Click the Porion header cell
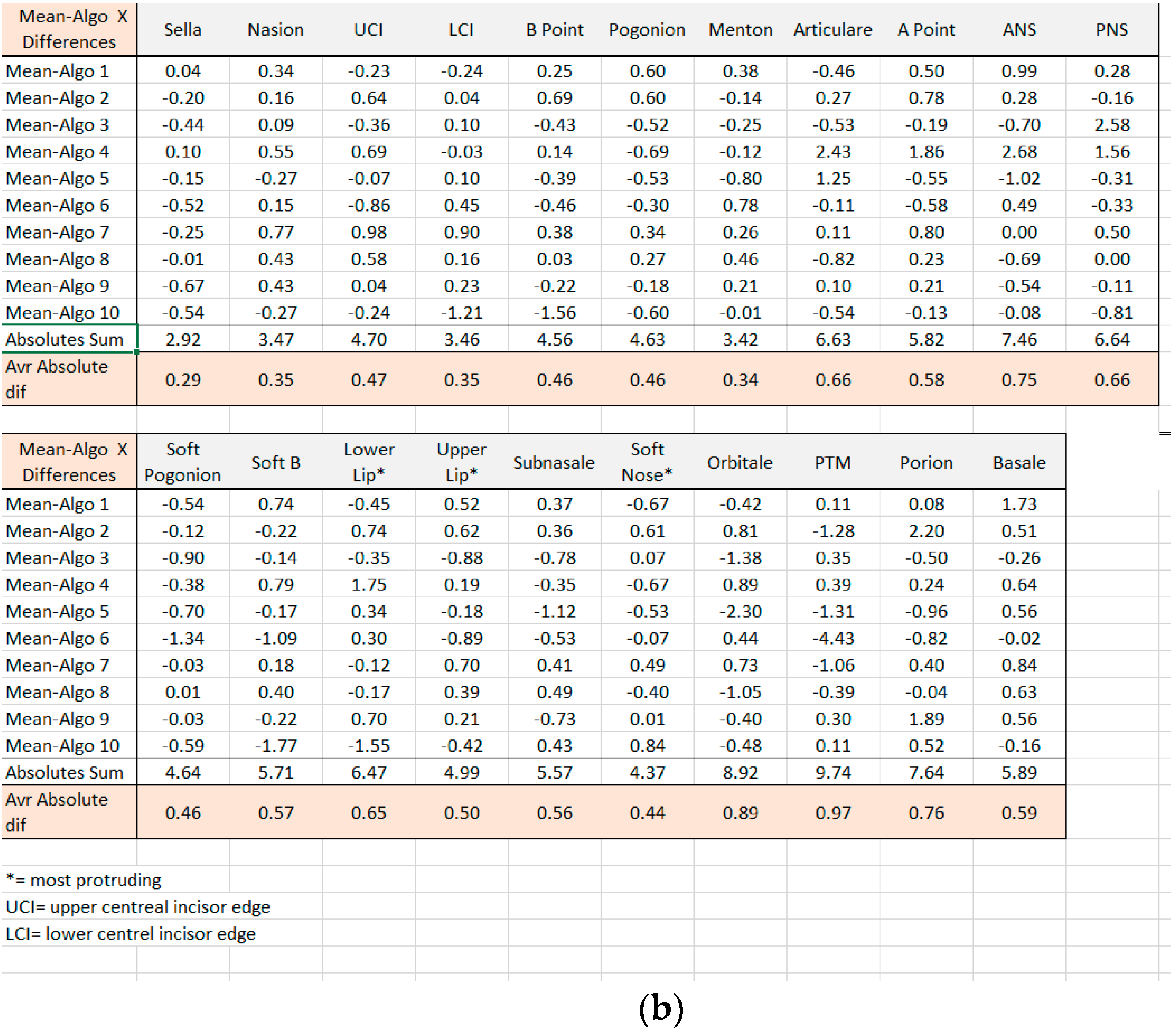This screenshot has height=1034, width=1176. (926, 463)
